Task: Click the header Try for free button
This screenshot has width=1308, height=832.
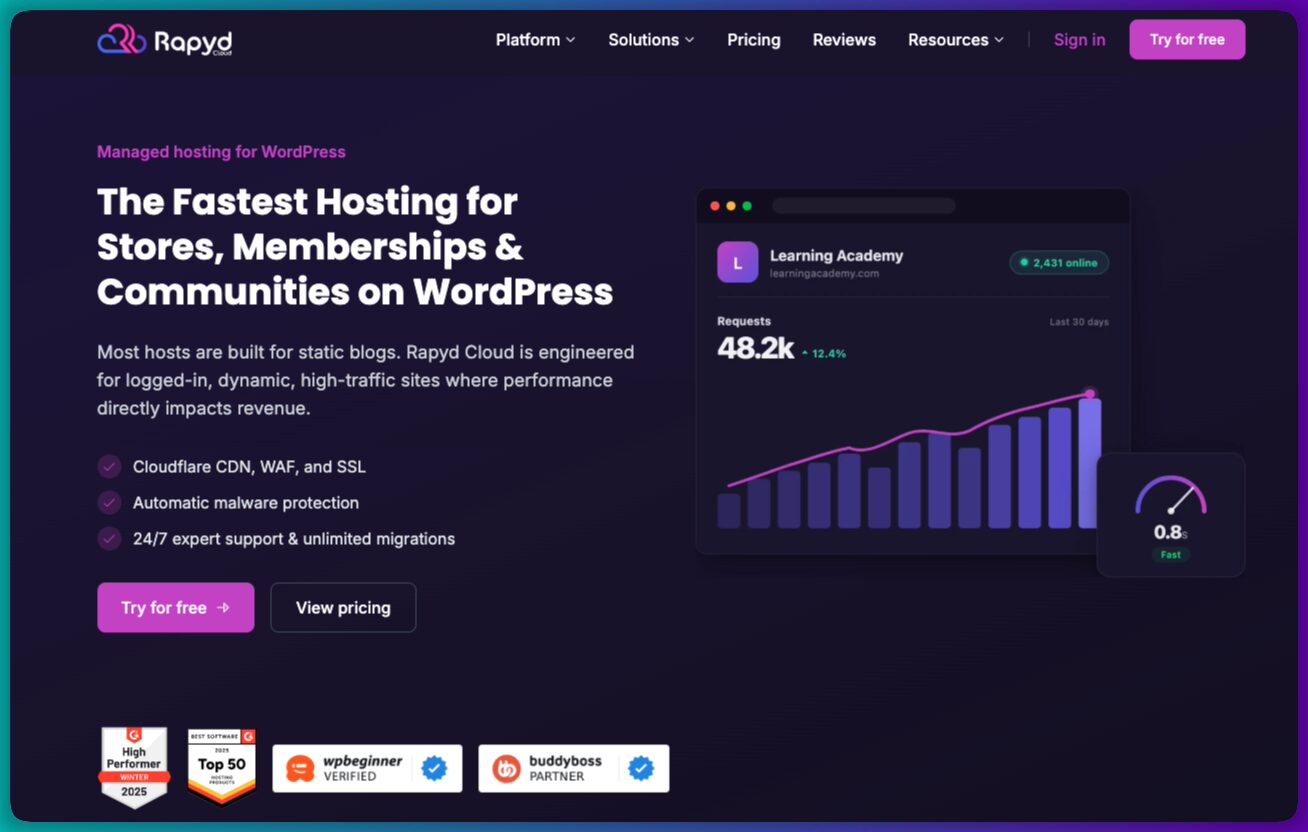Action: [1187, 40]
